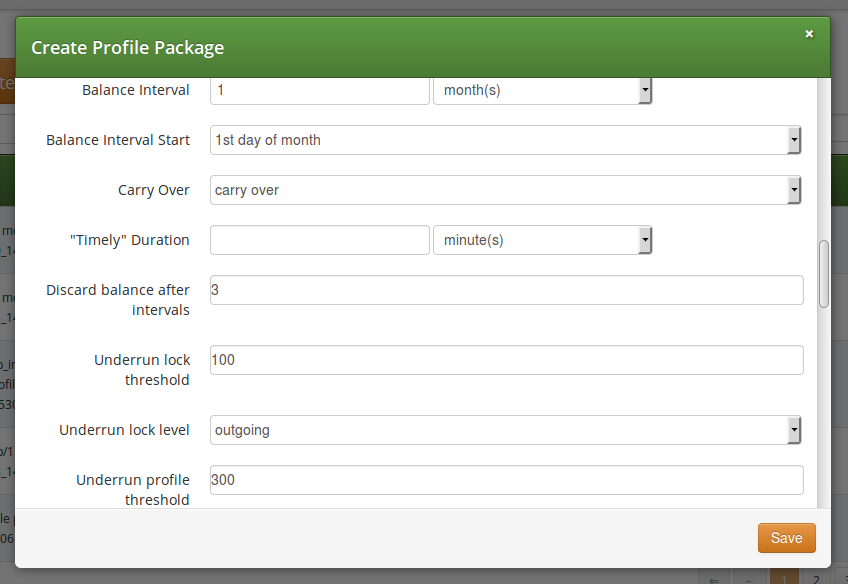Click the Balance Interval number field
Screen dimensions: 848x584
click(x=319, y=90)
